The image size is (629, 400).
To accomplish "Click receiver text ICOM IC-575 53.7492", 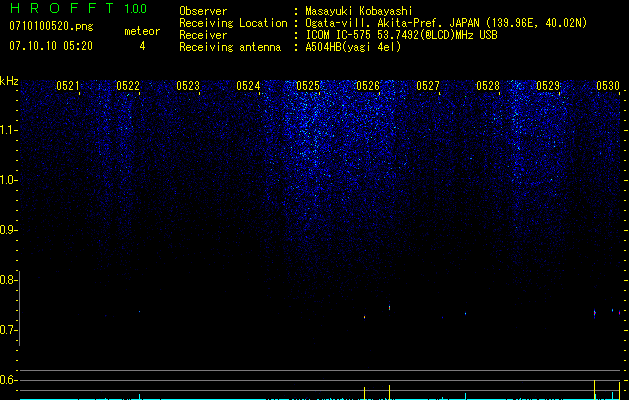I will pyautogui.click(x=401, y=35).
